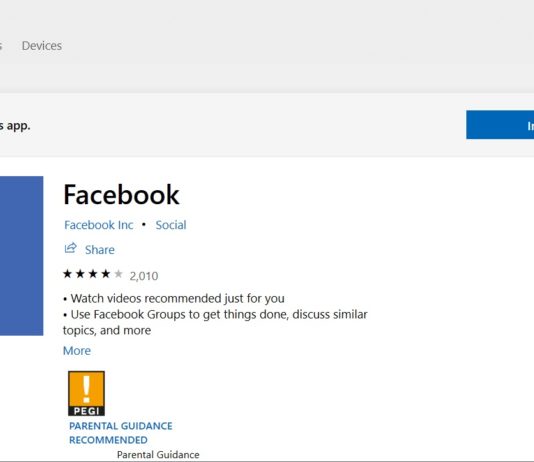Screen dimensions: 534x462
Task: Select the Facebook app title
Action: (x=121, y=195)
